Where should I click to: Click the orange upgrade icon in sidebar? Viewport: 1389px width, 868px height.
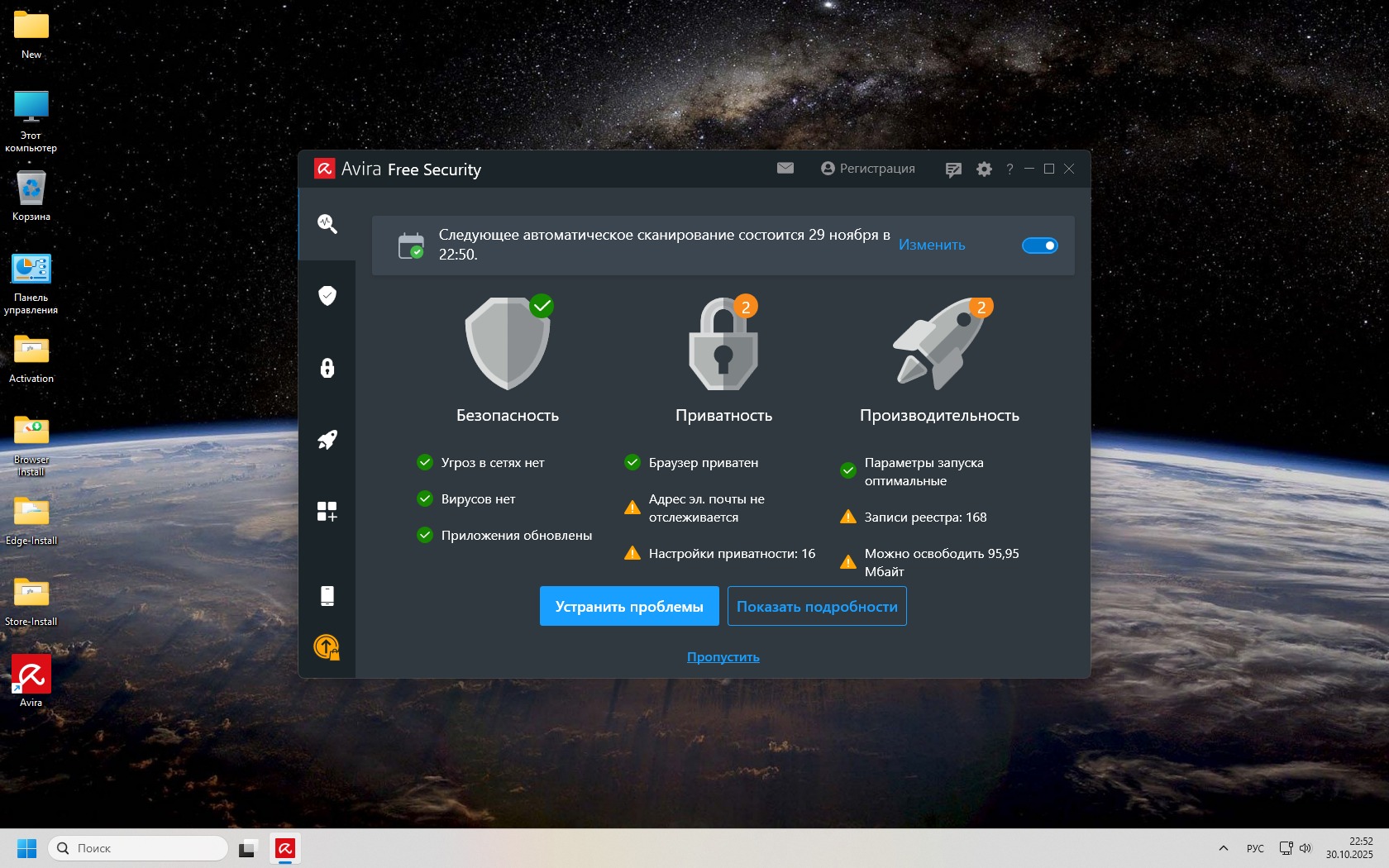coord(327,647)
